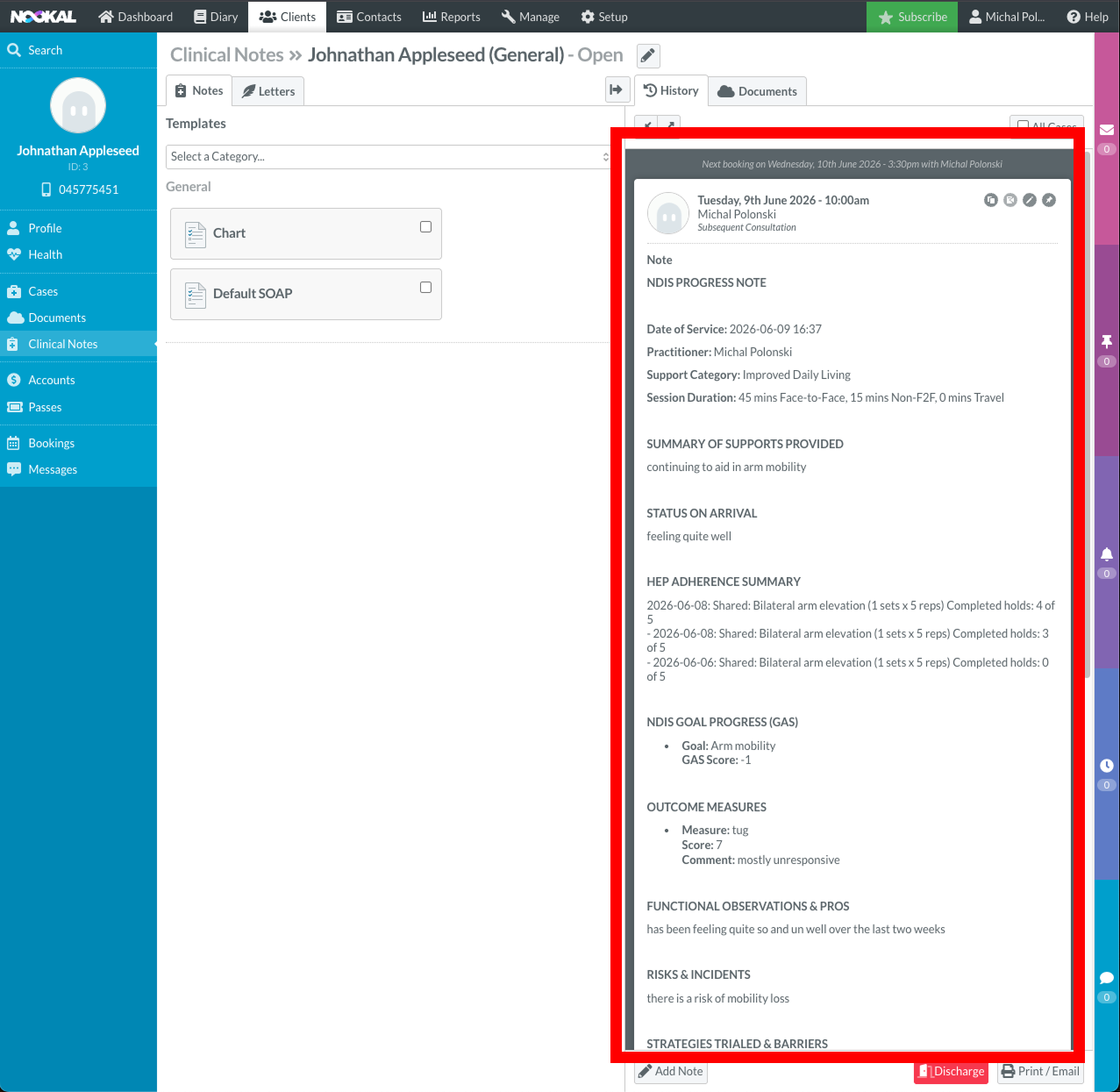
Task: Click the Search field in the sidebar
Action: [78, 50]
